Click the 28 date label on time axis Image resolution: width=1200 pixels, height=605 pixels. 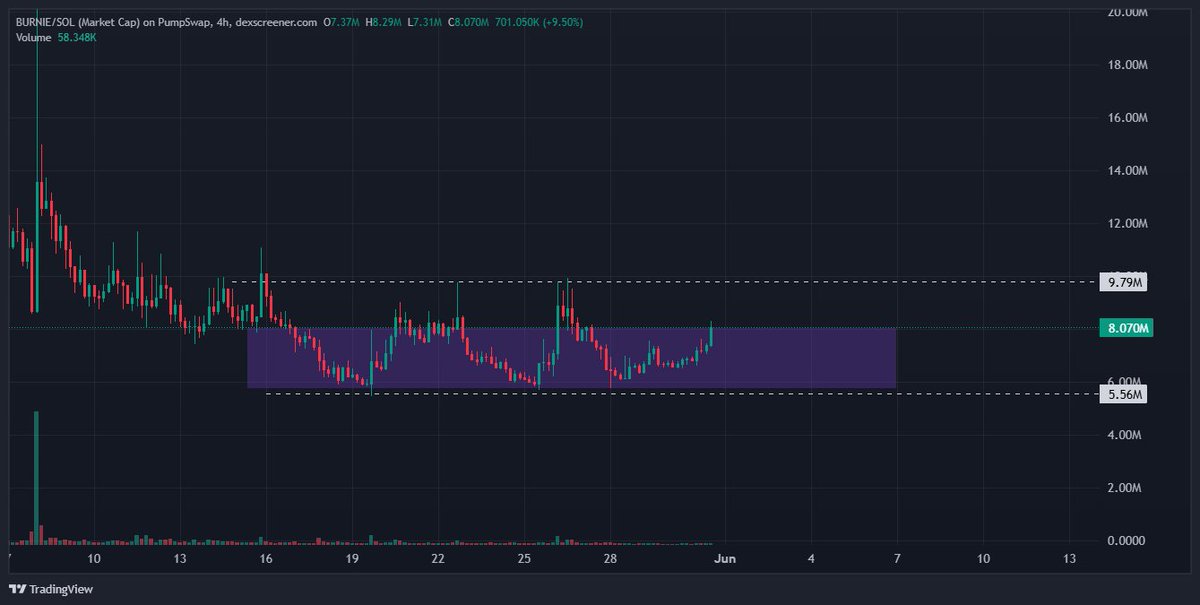pos(611,558)
